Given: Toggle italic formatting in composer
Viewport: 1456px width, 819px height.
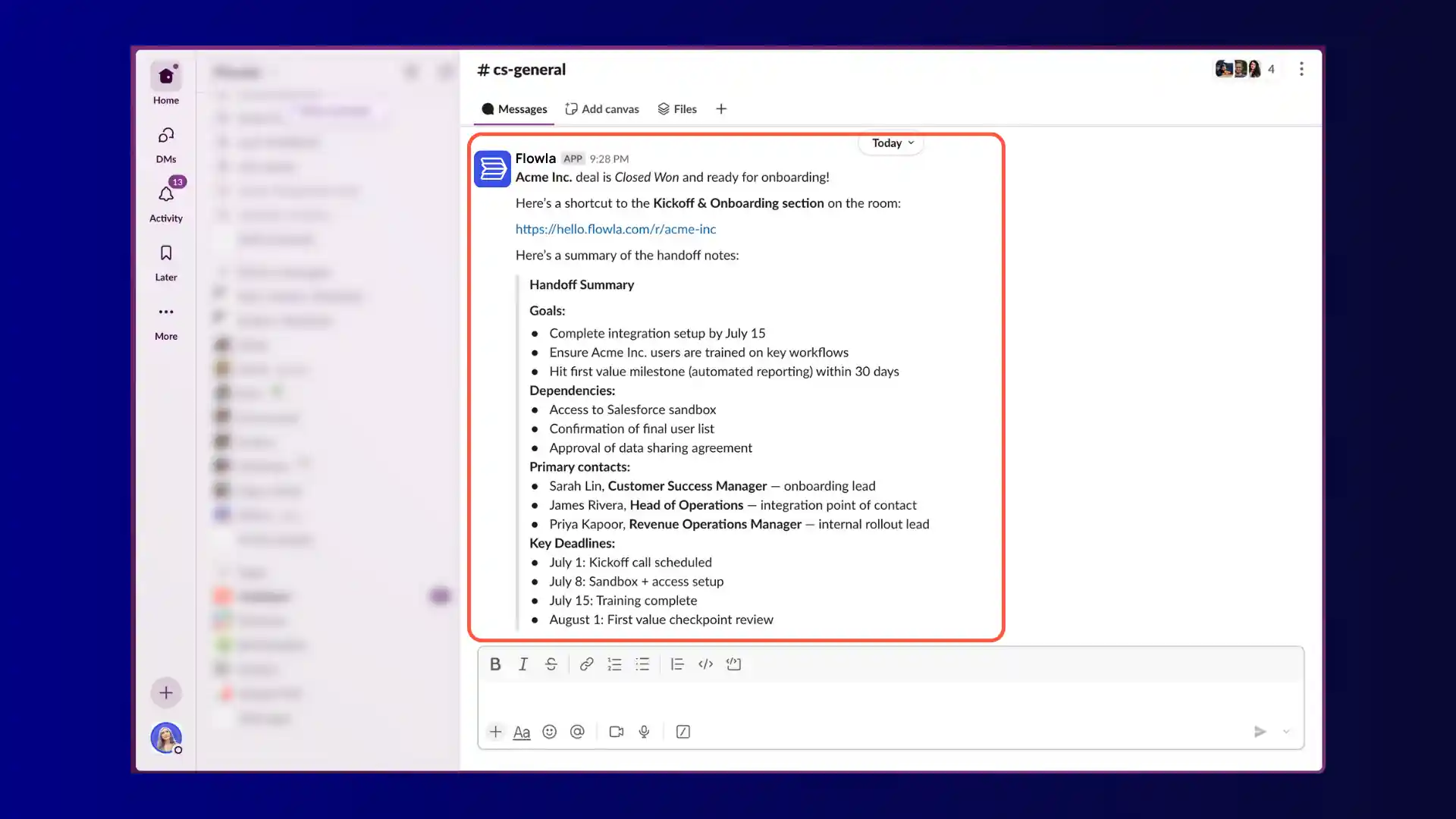Looking at the screenshot, I should (523, 664).
